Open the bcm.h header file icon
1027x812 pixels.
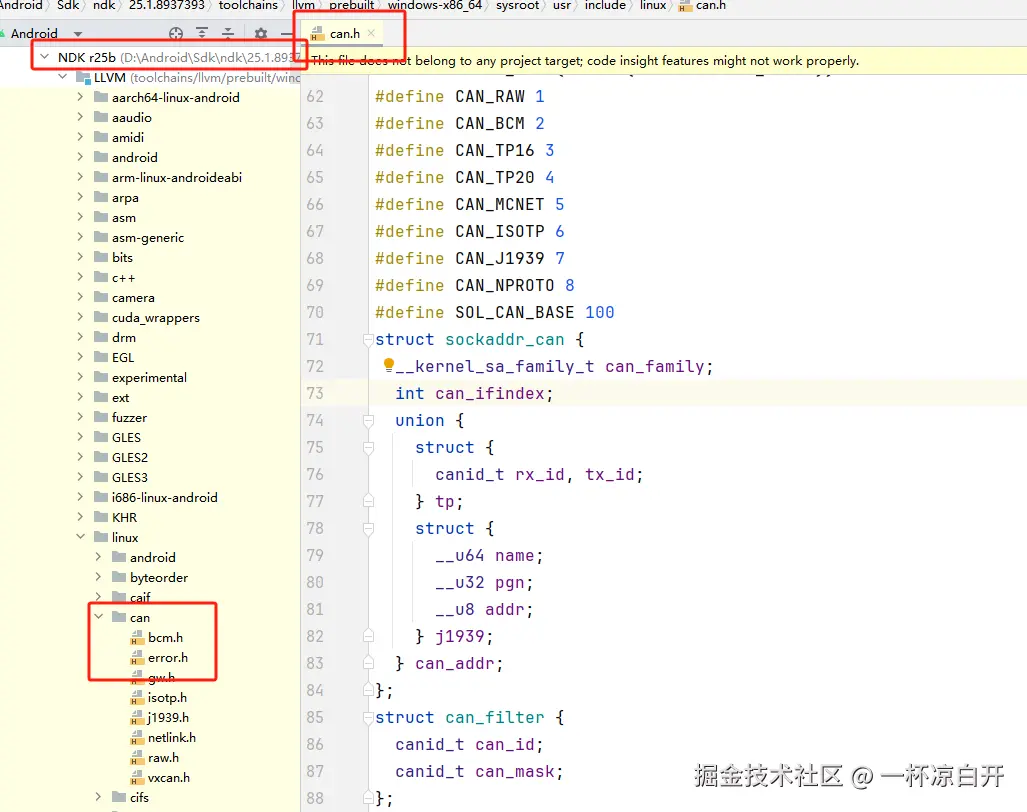point(137,637)
